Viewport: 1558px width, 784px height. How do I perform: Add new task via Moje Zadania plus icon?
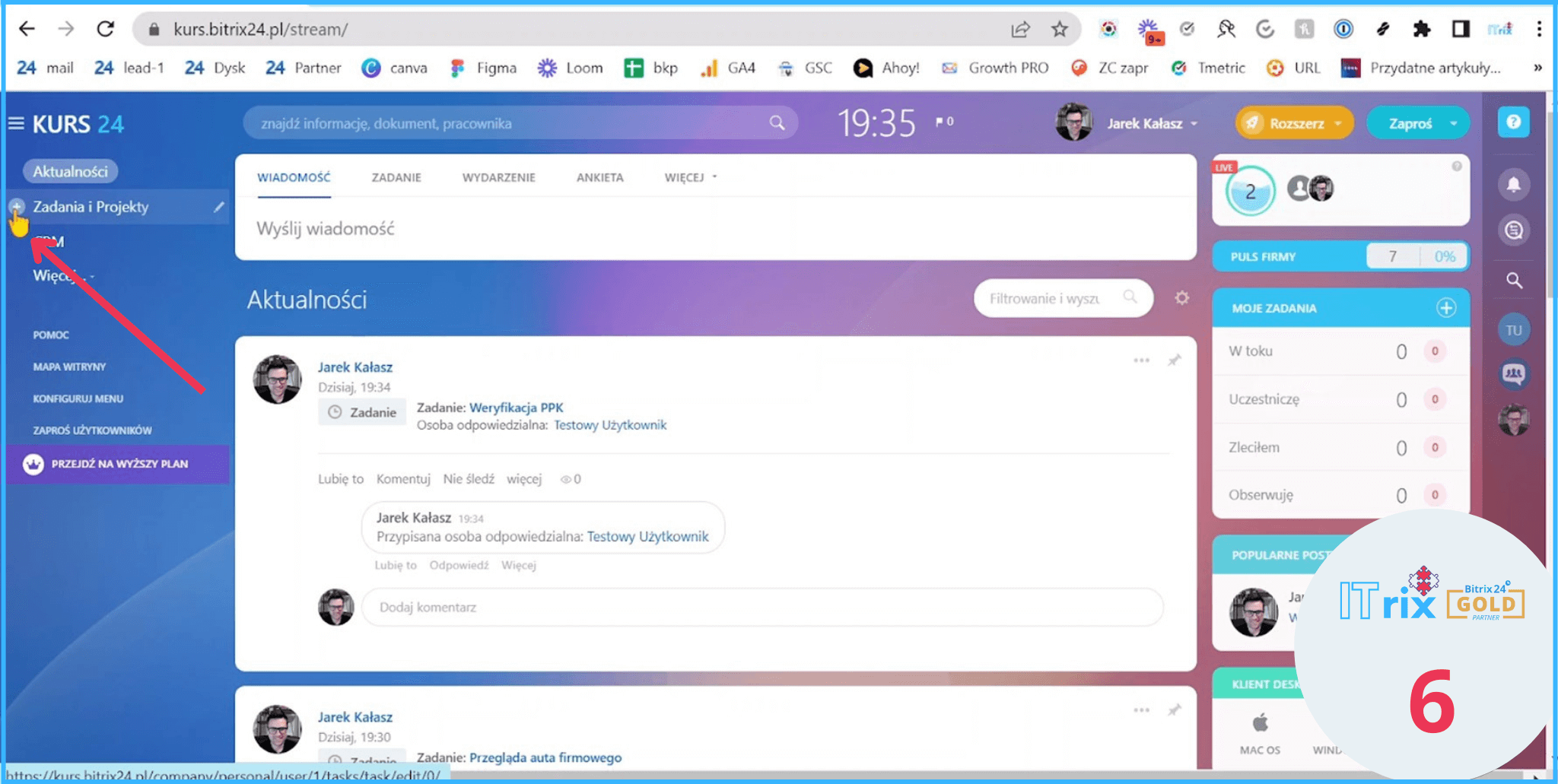tap(1445, 308)
